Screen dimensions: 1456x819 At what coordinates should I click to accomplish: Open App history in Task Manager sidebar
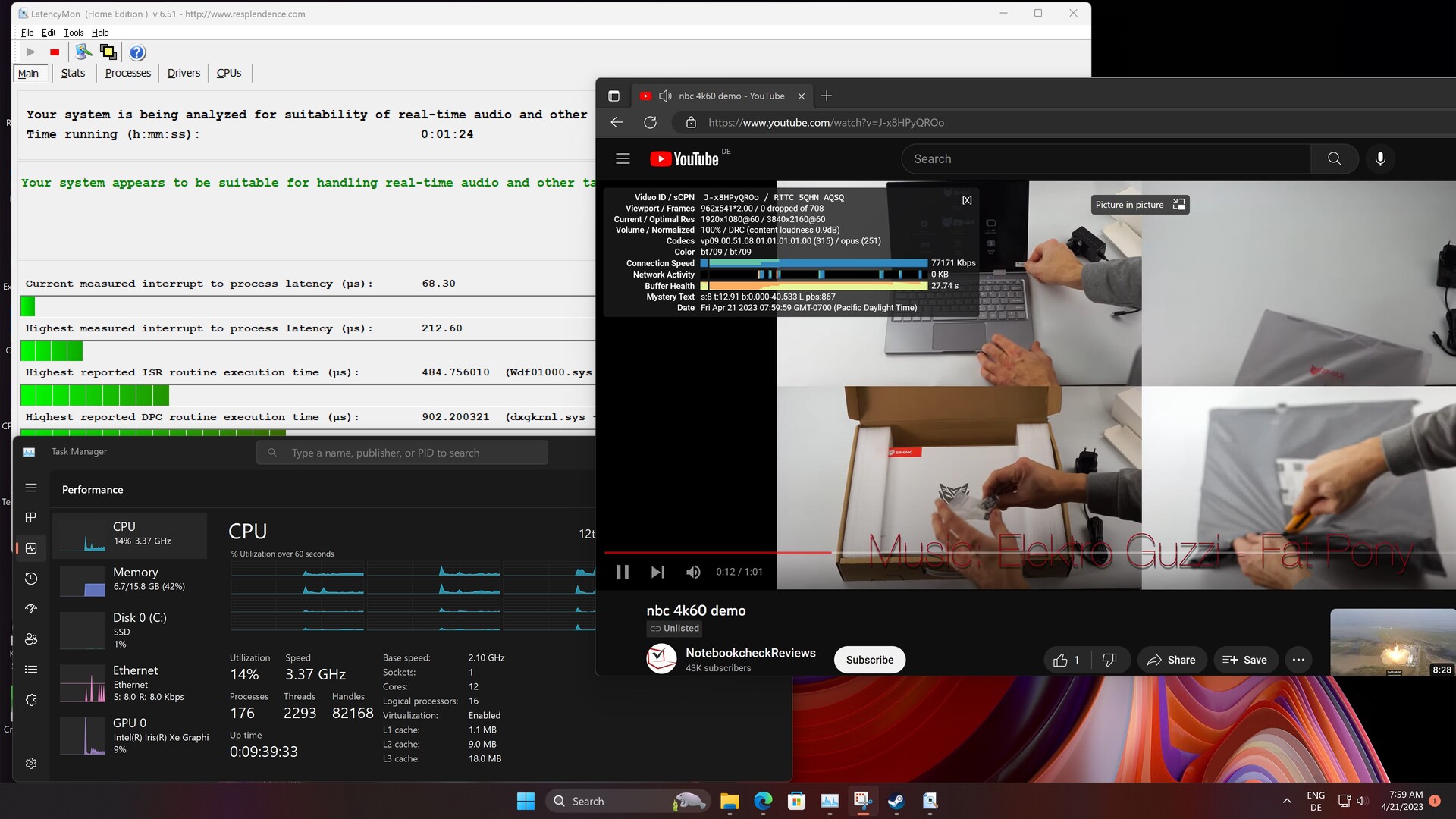pos(31,579)
